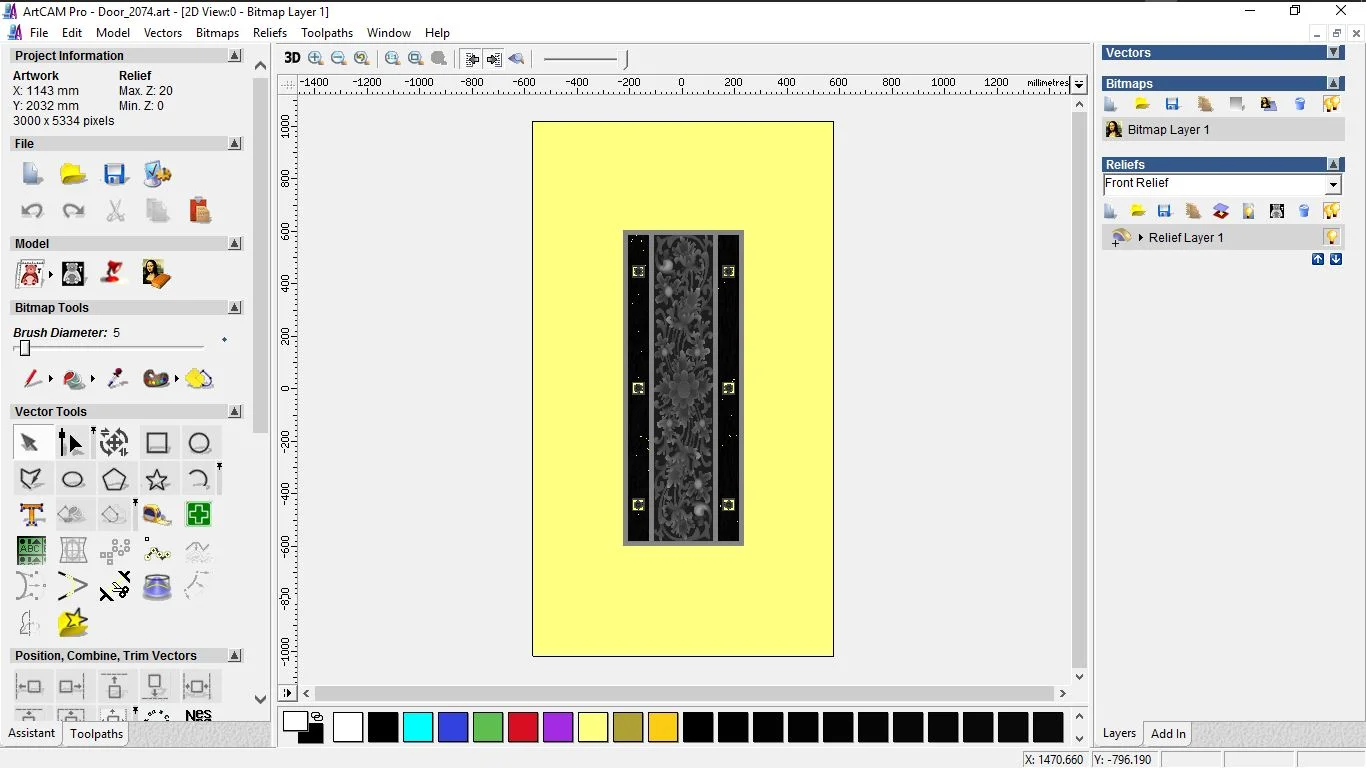This screenshot has height=768, width=1366.
Task: Choose the Create Text vector tool
Action: coord(31,514)
